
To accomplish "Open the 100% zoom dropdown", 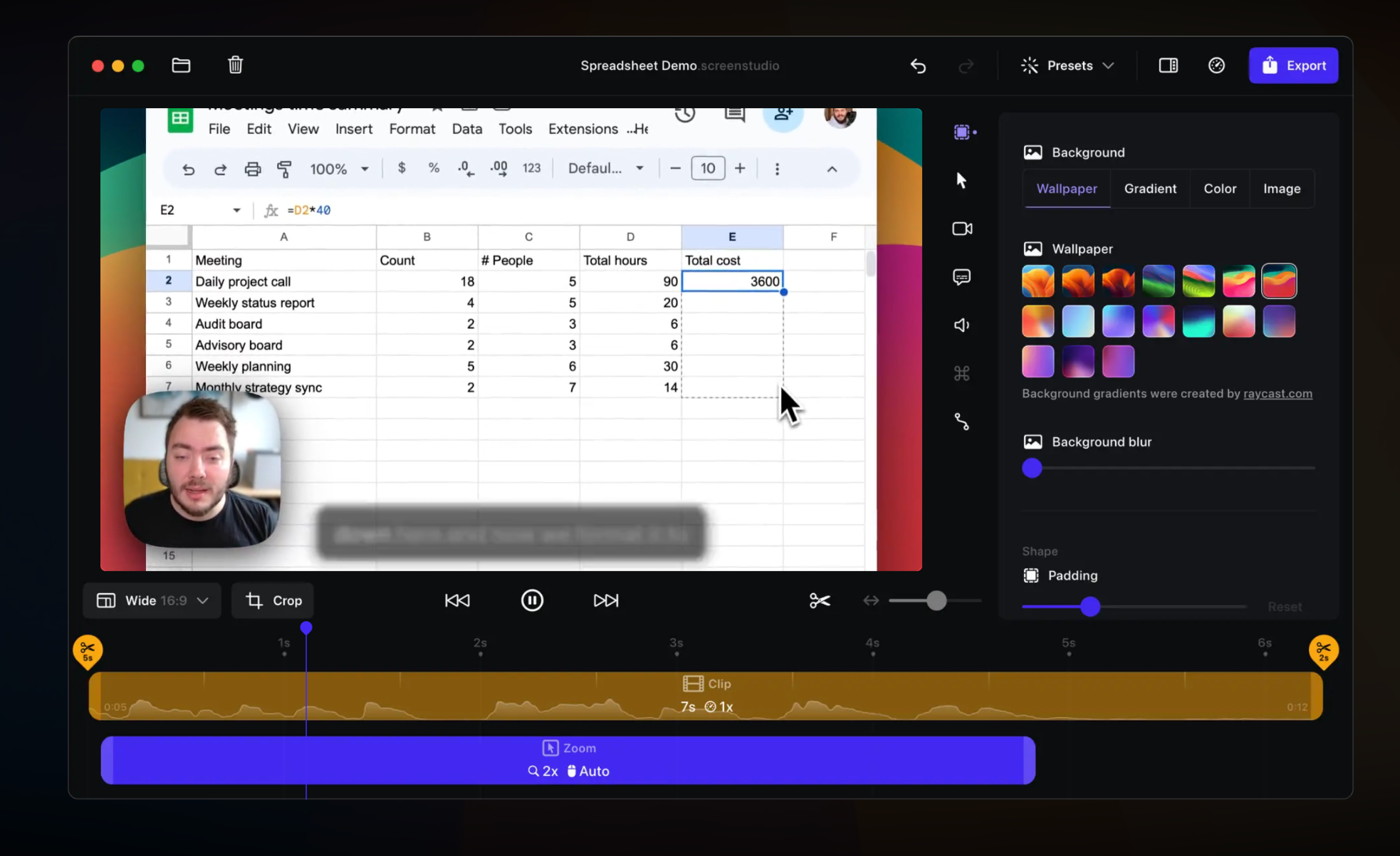I will coord(339,169).
